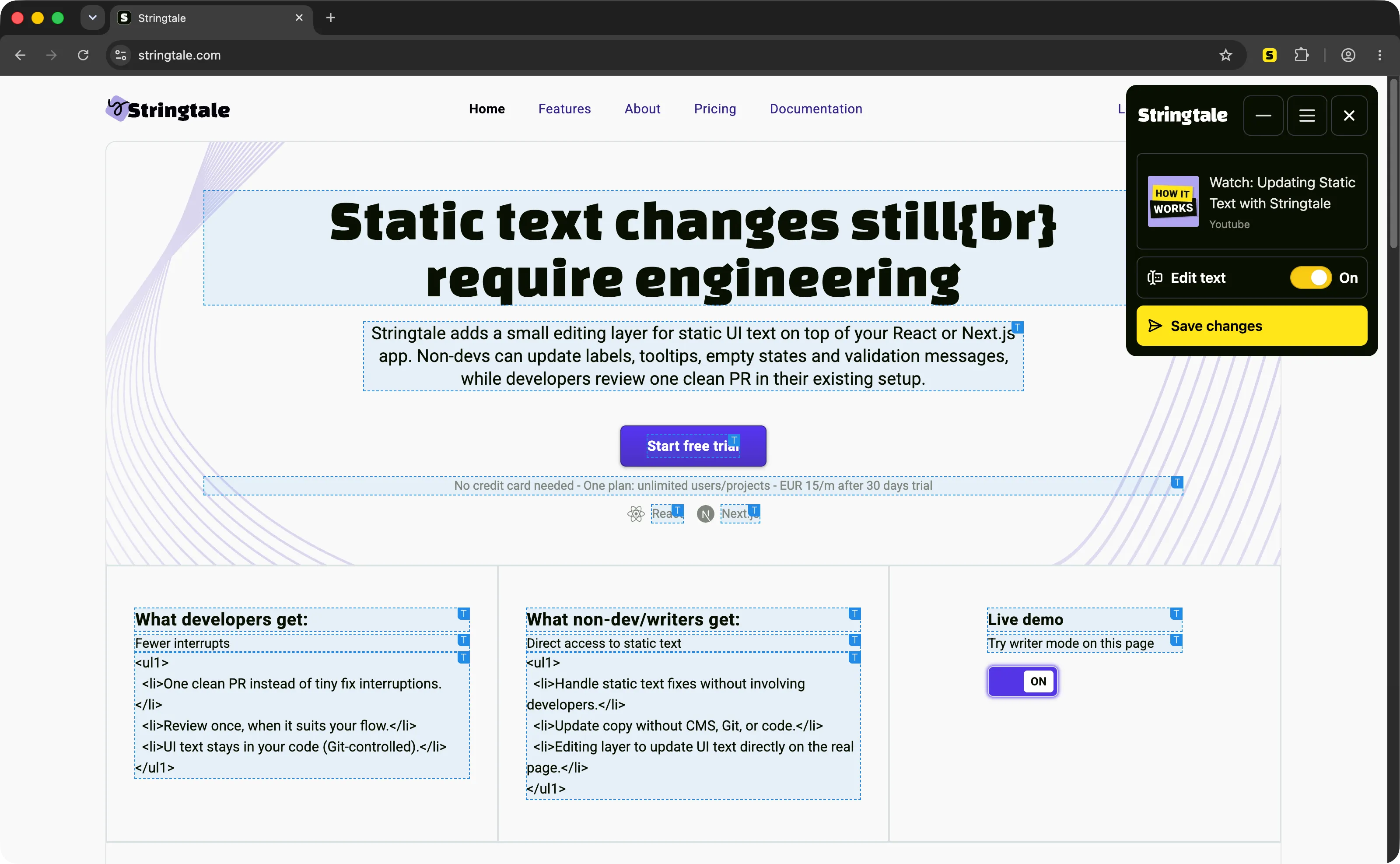Click the T marker on Next.js label
This screenshot has height=864, width=1400.
click(x=754, y=510)
